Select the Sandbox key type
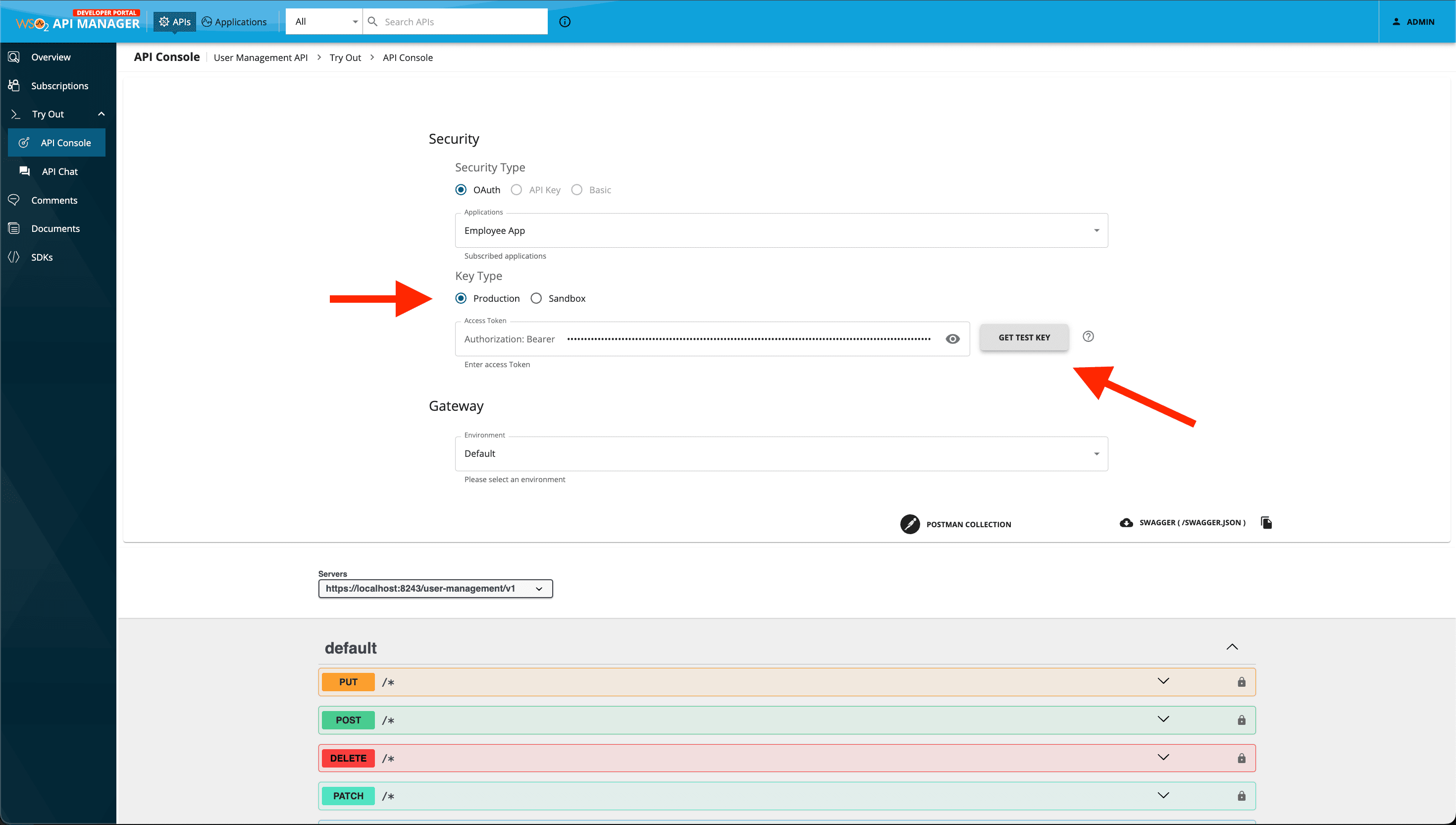The width and height of the screenshot is (1456, 825). [536, 298]
